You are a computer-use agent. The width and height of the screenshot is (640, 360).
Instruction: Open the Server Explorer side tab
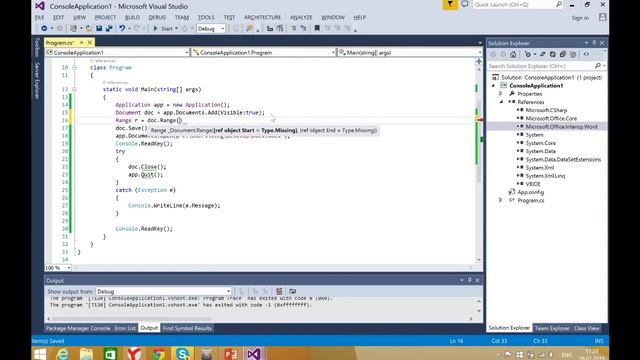(37, 80)
